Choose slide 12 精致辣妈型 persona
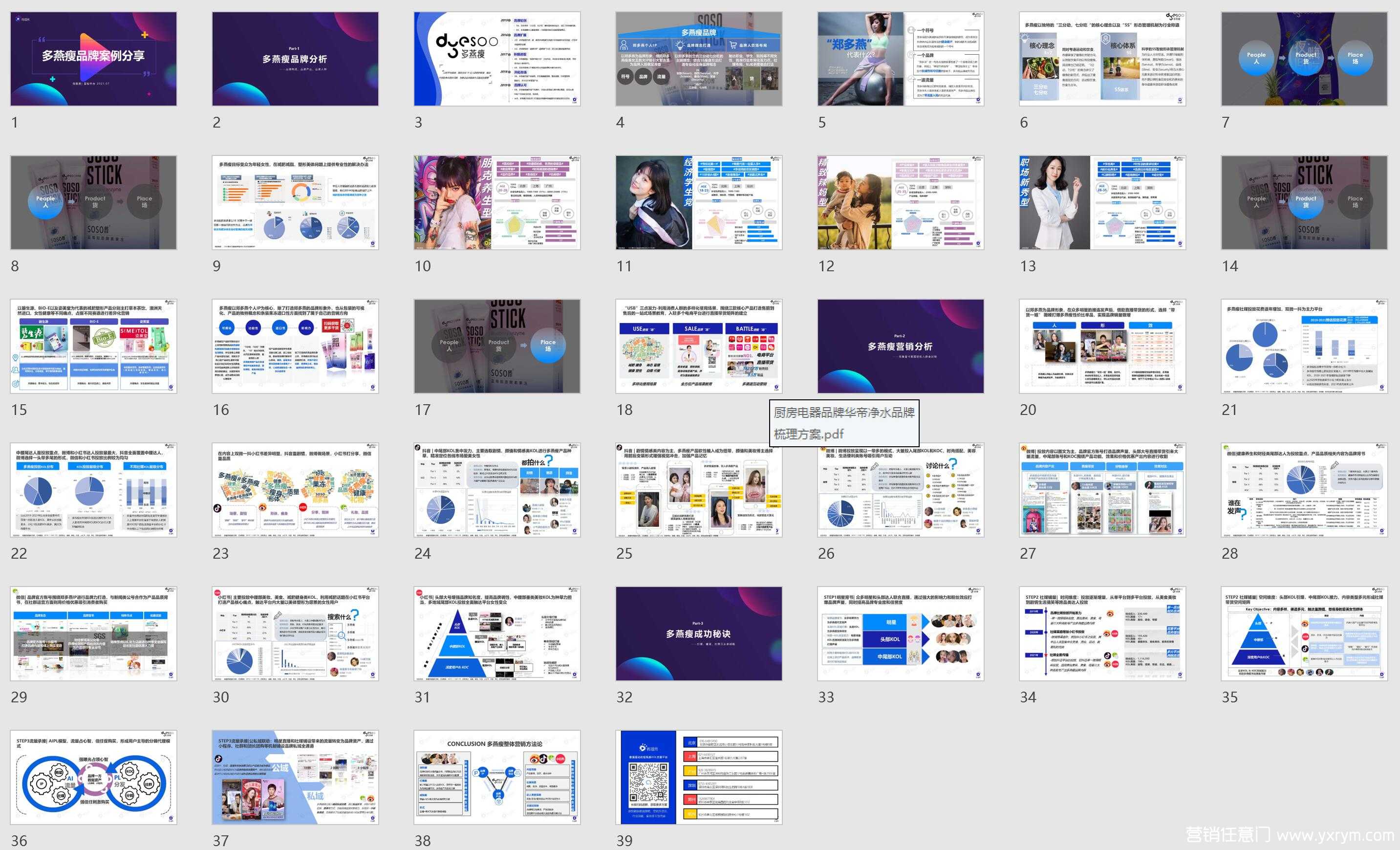Viewport: 1400px width, 850px height. click(901, 203)
